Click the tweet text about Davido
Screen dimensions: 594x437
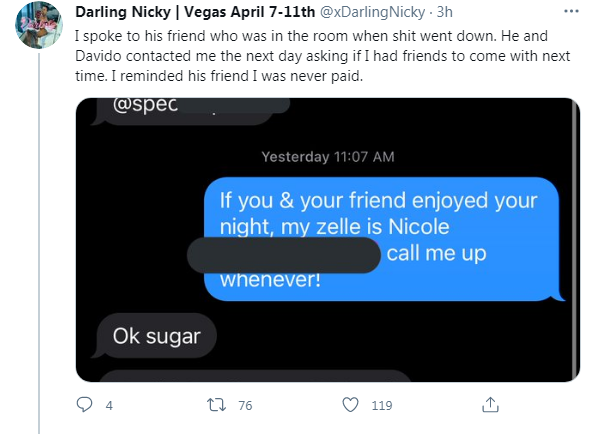click(x=322, y=56)
